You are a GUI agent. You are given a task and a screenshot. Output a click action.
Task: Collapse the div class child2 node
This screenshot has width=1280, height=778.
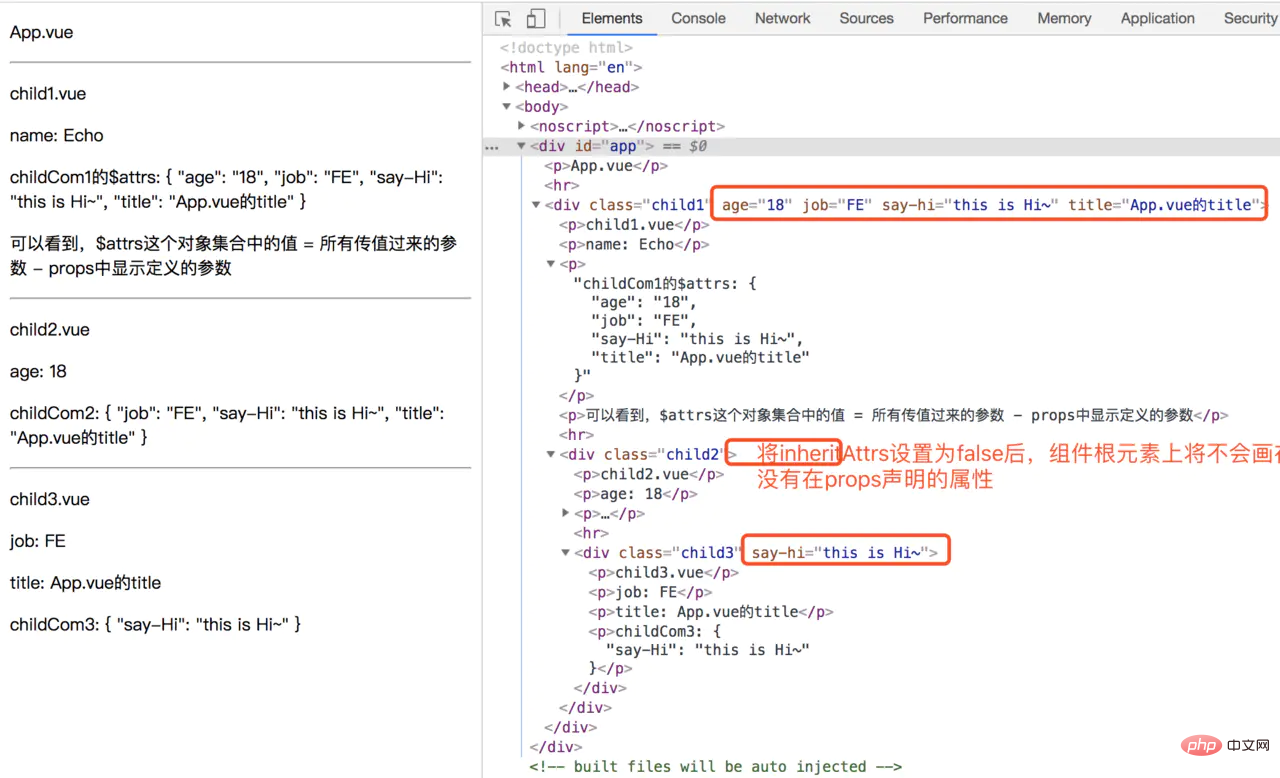click(551, 454)
